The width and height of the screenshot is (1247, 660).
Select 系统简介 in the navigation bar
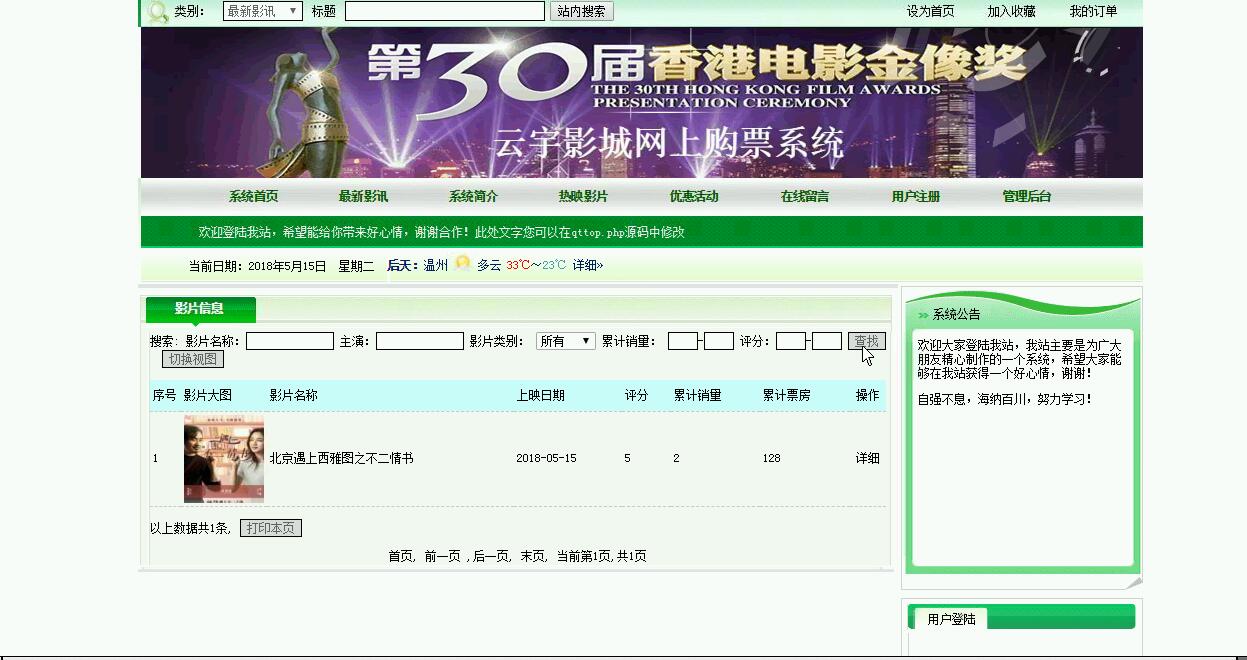(473, 196)
